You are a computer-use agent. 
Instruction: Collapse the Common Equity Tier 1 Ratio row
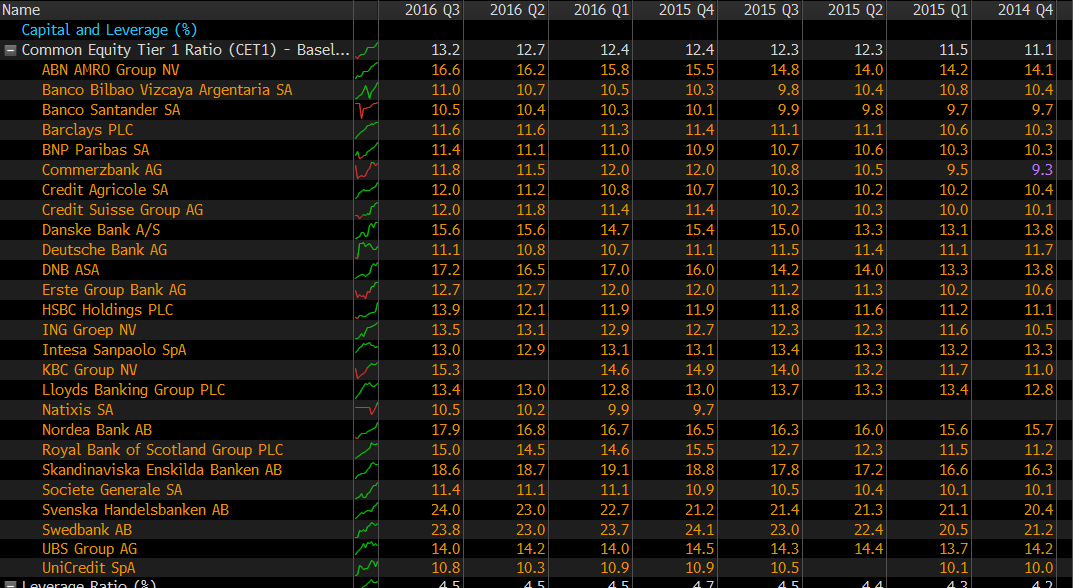click(x=11, y=50)
